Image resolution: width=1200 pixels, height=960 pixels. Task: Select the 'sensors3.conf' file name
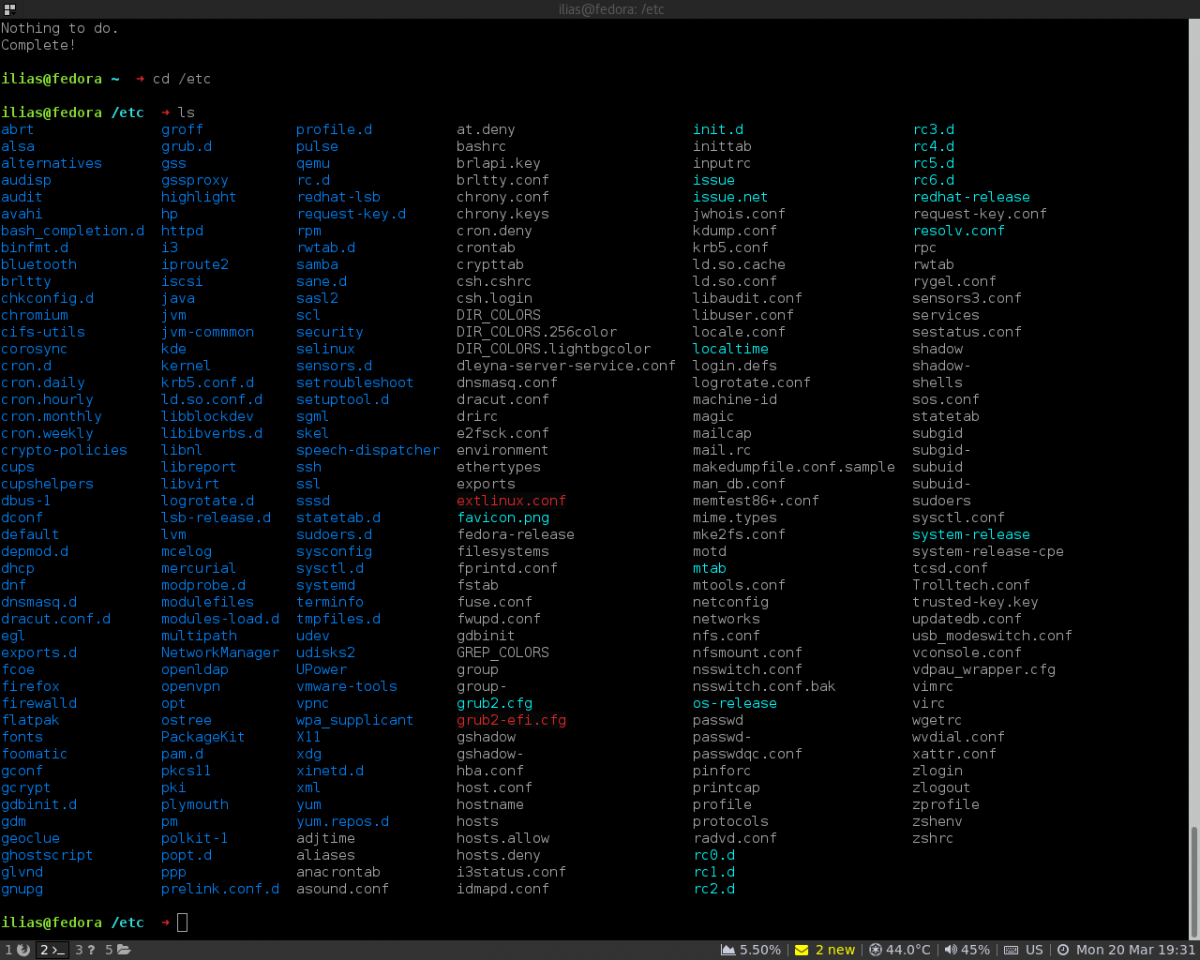(967, 298)
